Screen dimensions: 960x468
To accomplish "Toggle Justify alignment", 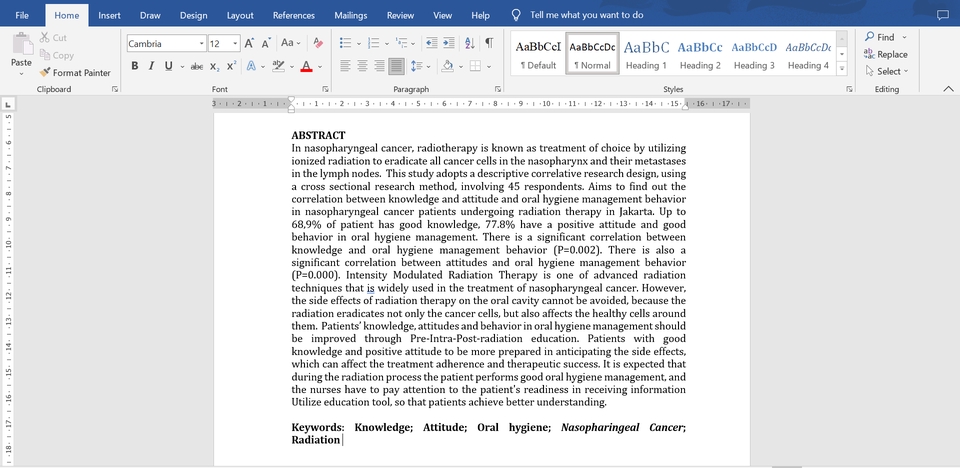I will tap(396, 66).
